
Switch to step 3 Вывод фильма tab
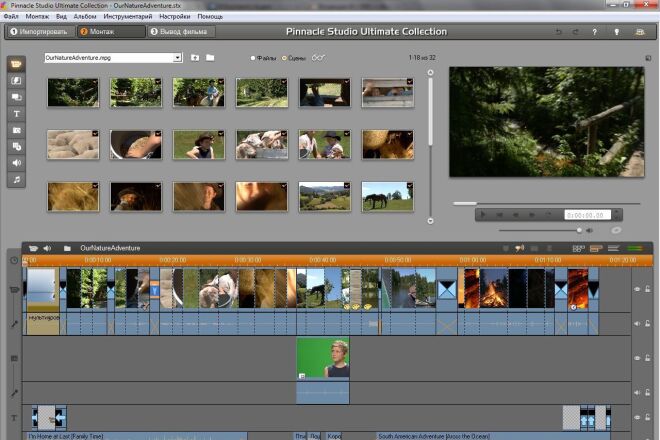(x=181, y=32)
